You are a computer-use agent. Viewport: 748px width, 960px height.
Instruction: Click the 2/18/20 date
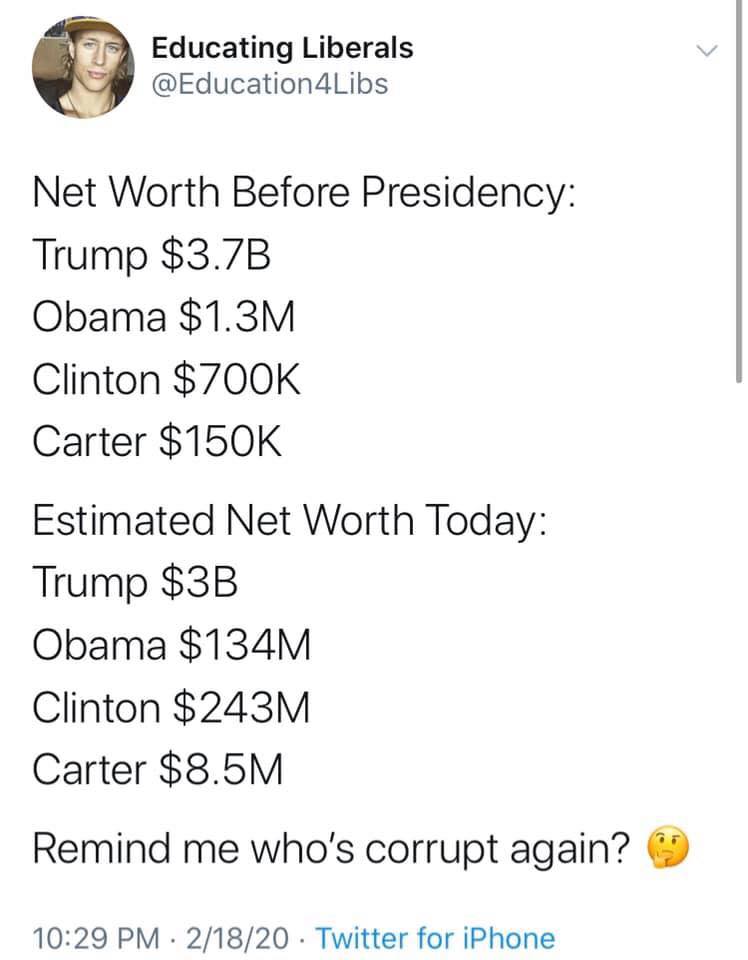(x=237, y=938)
